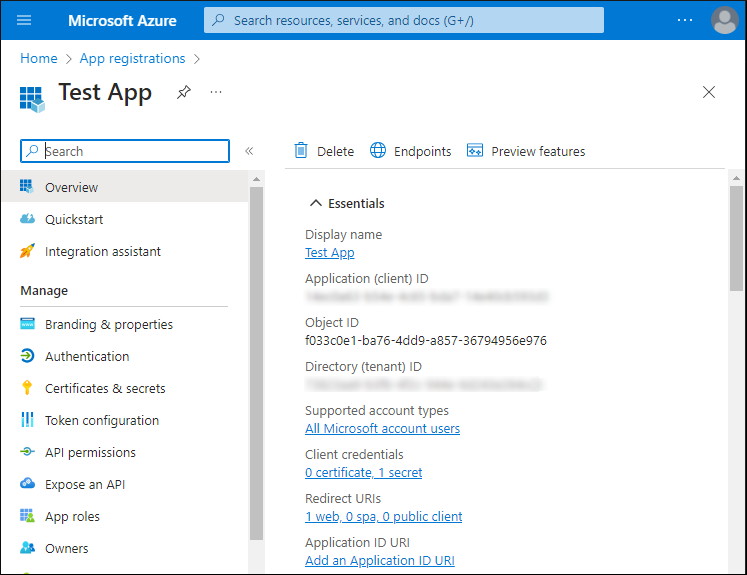Click the Microsoft Azure logo text
Image resolution: width=747 pixels, height=575 pixels.
[x=122, y=20]
